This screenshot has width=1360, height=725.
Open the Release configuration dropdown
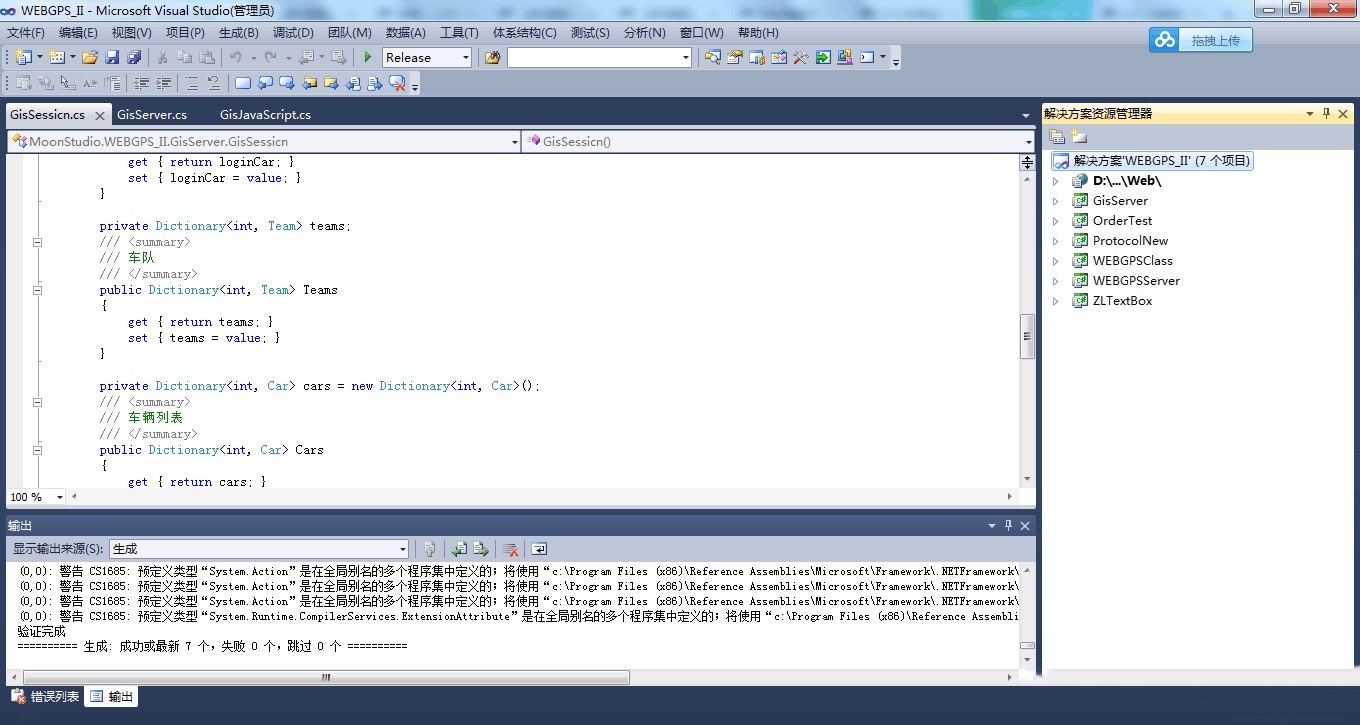point(465,58)
